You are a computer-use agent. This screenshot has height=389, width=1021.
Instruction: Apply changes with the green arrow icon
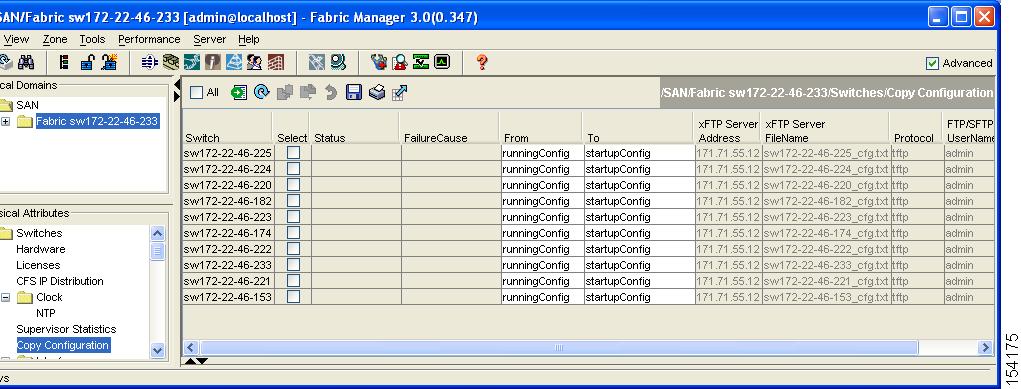pyautogui.click(x=239, y=93)
